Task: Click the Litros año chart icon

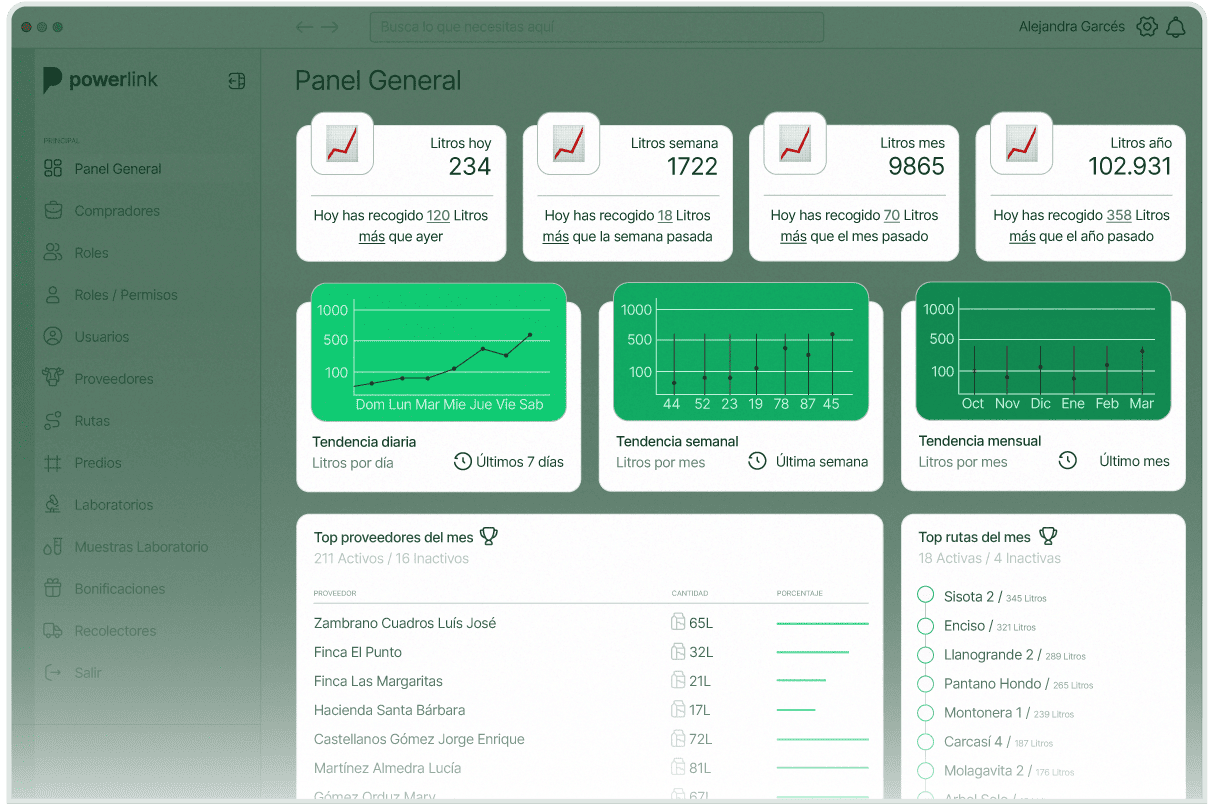Action: click(x=1021, y=144)
